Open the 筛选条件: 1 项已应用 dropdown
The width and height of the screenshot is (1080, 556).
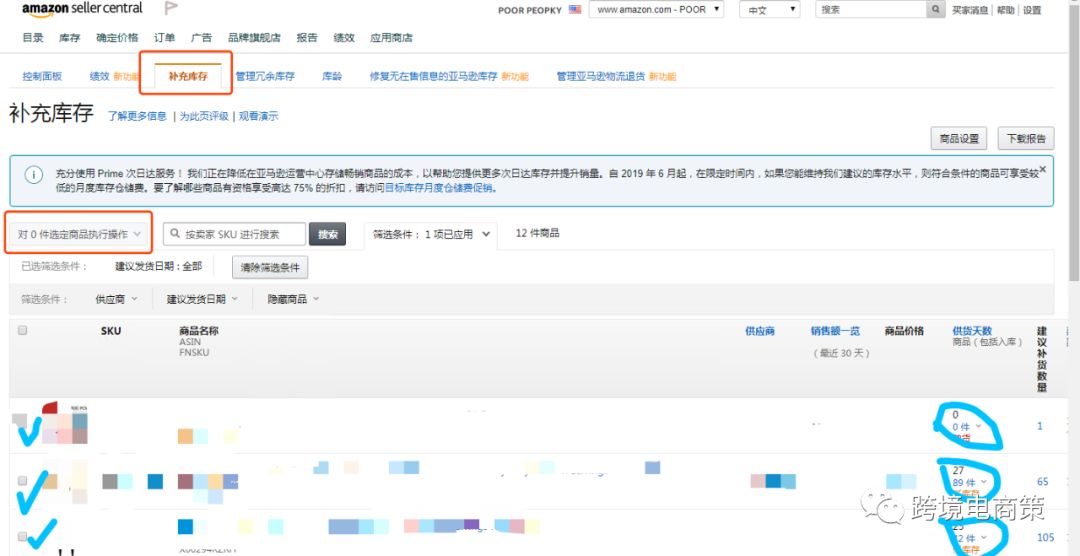point(432,234)
